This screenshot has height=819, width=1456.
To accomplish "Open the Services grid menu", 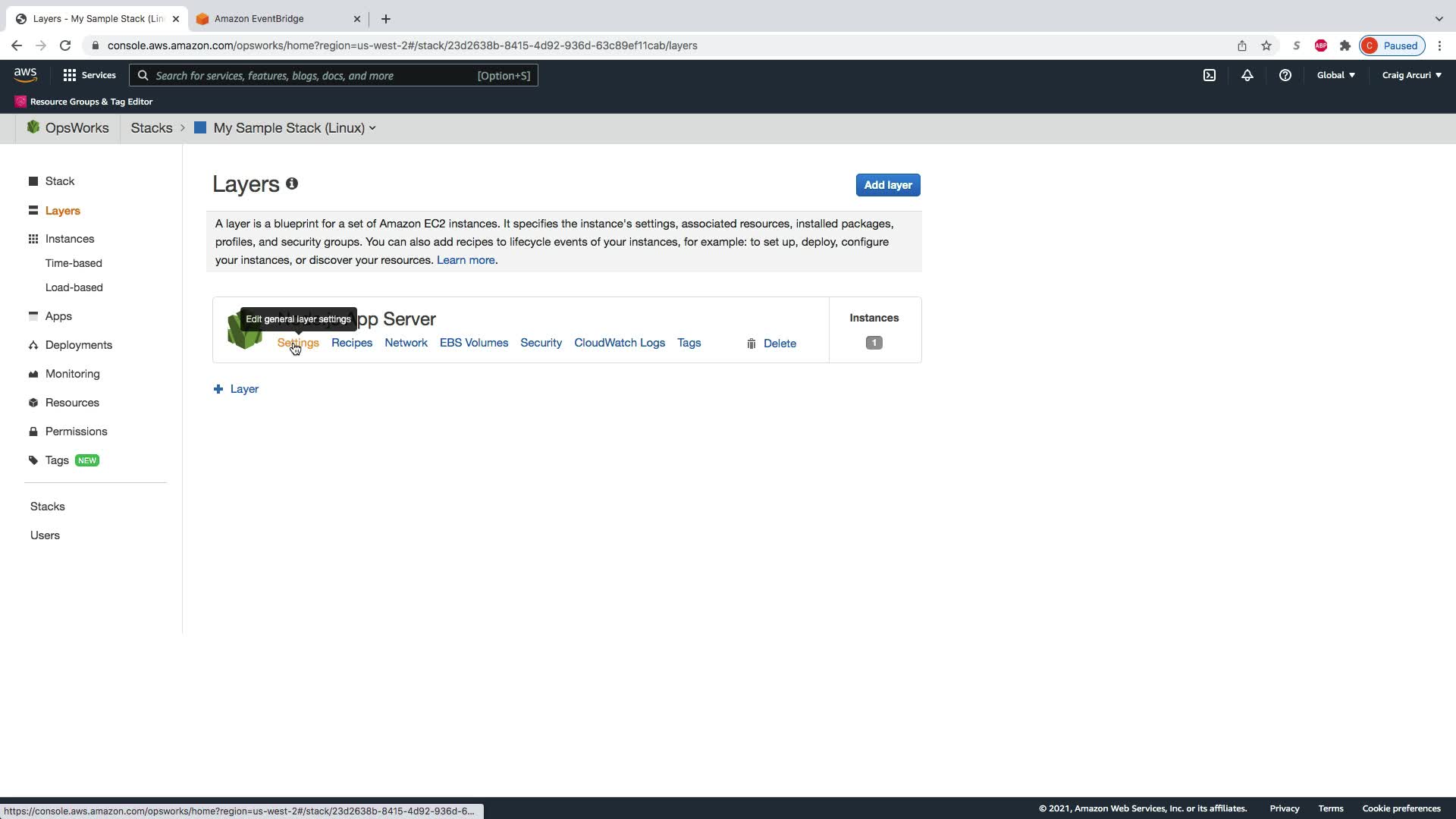I will [x=89, y=75].
